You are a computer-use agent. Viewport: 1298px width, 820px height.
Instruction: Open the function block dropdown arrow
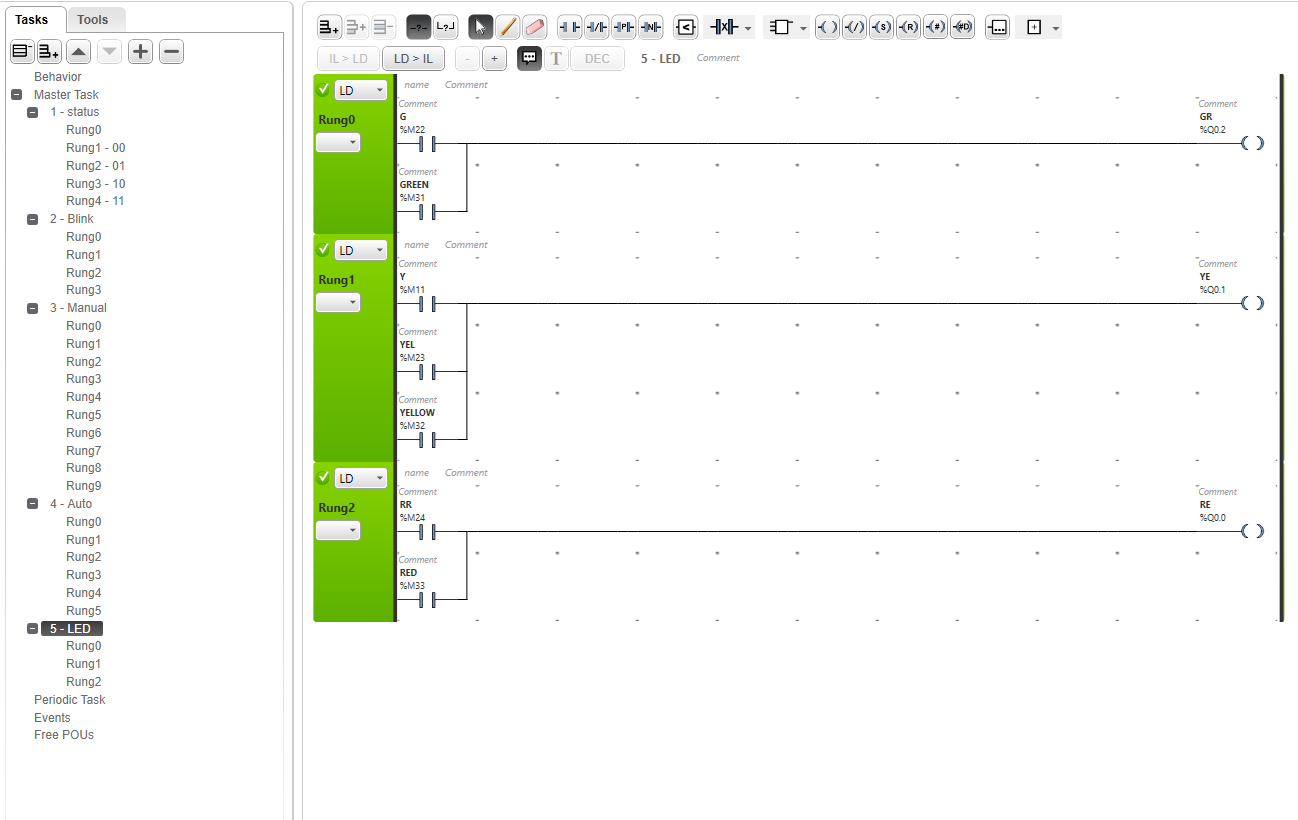[804, 28]
